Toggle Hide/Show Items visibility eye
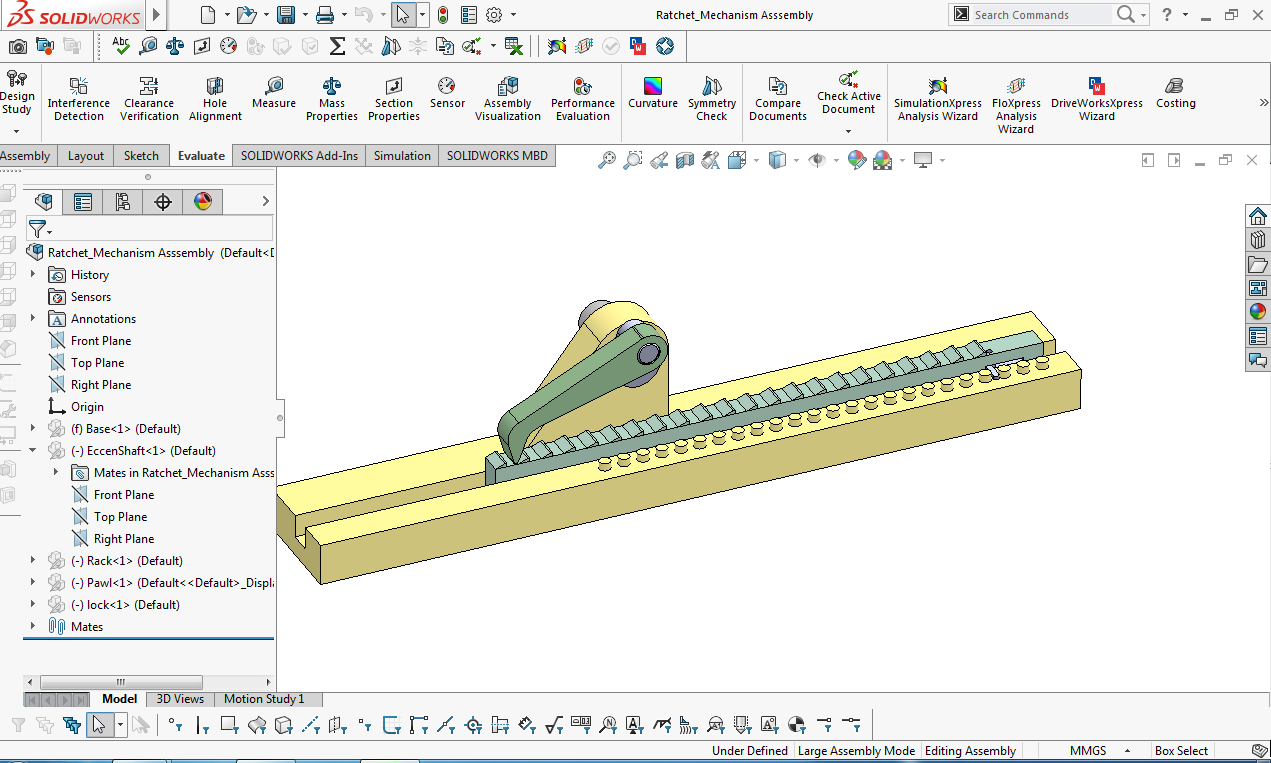The height and width of the screenshot is (763, 1271). 818,160
